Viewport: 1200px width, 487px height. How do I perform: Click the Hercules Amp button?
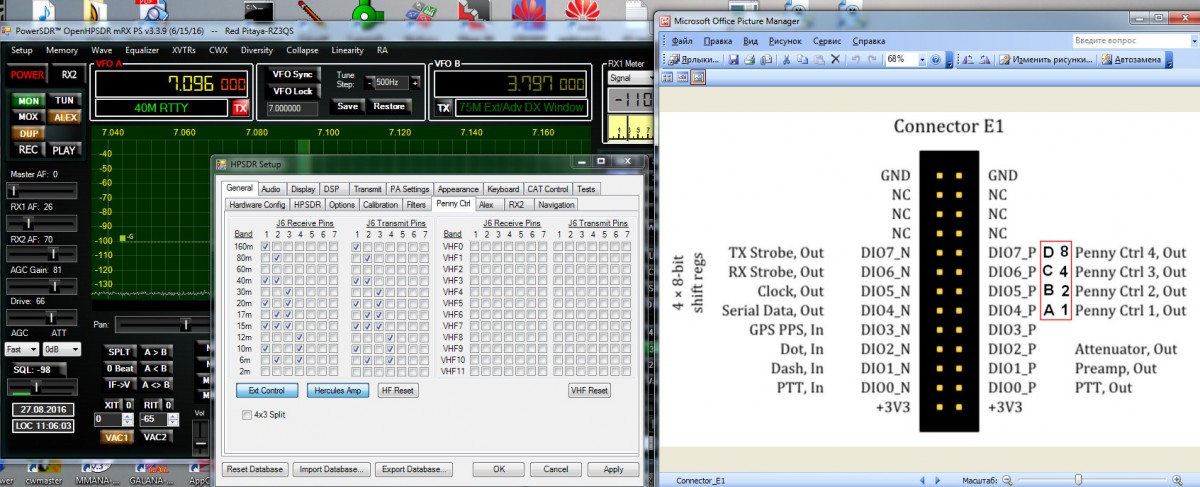(339, 390)
